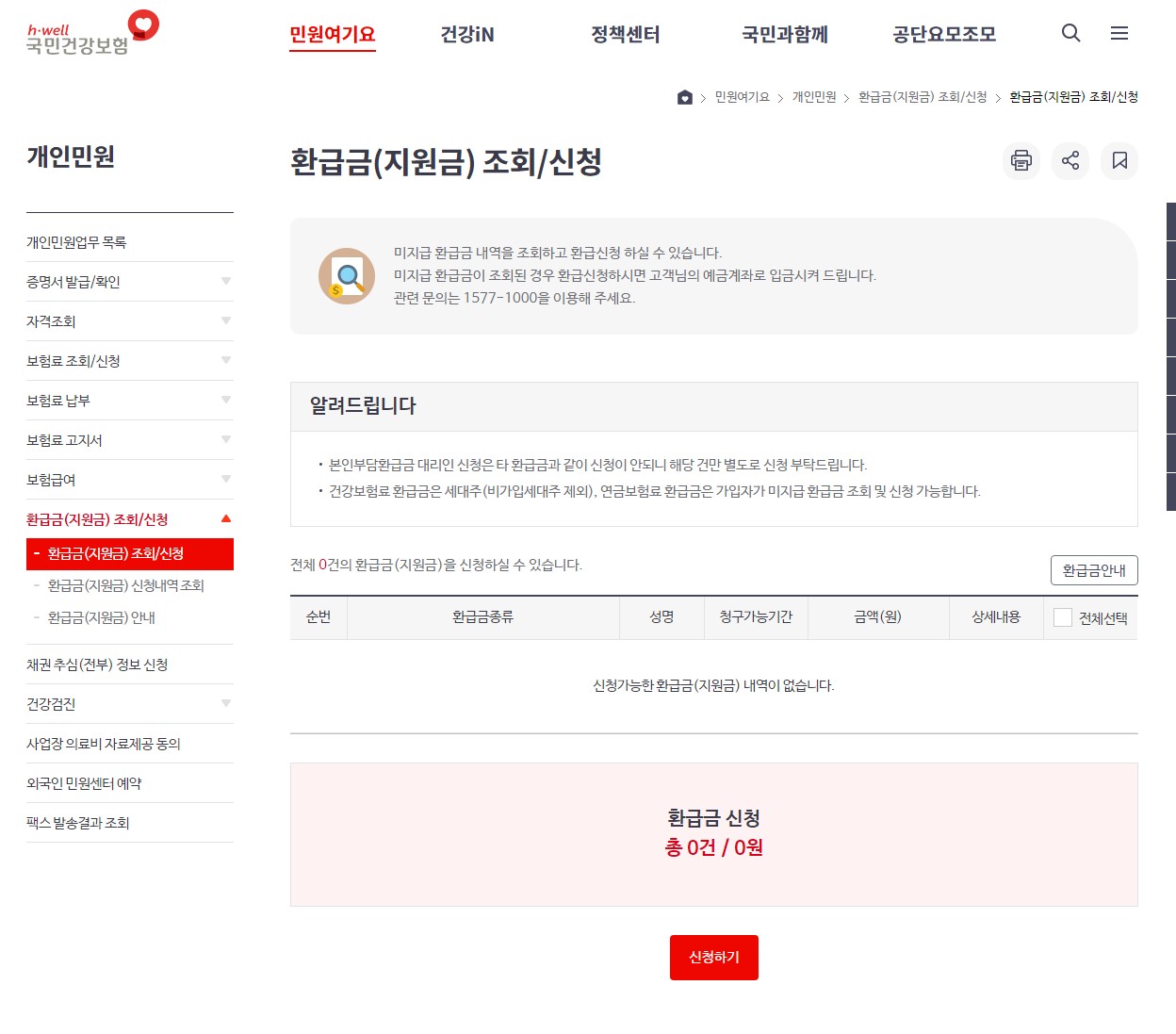
Task: Enable the 전체선택 checkbox
Action: [1061, 617]
